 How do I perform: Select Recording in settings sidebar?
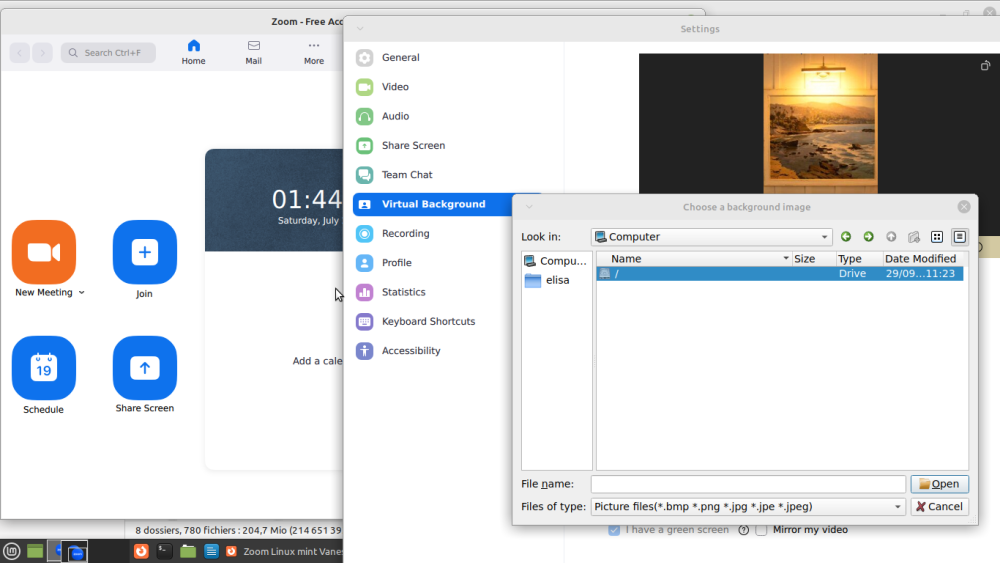coord(405,234)
